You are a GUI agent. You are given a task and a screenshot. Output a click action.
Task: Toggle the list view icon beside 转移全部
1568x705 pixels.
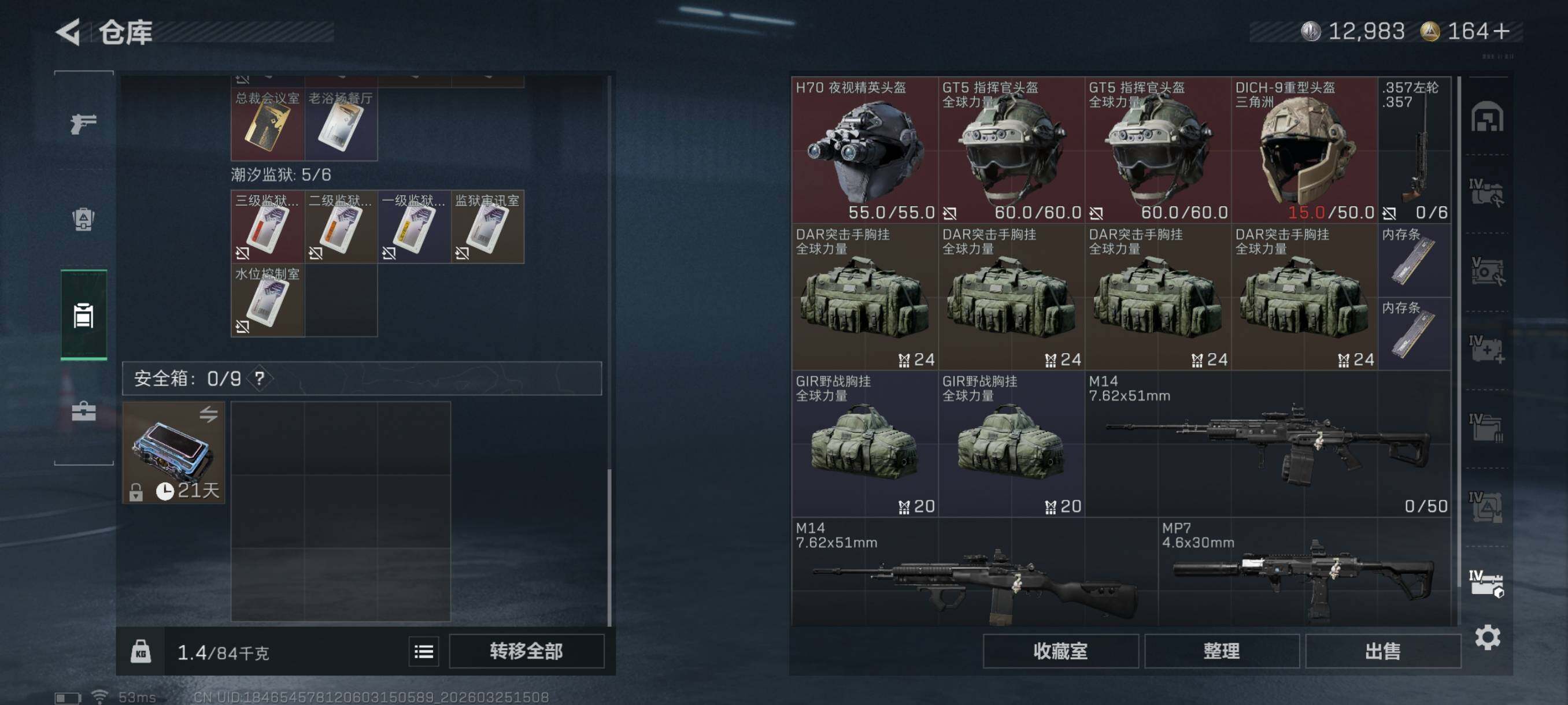pyautogui.click(x=424, y=651)
